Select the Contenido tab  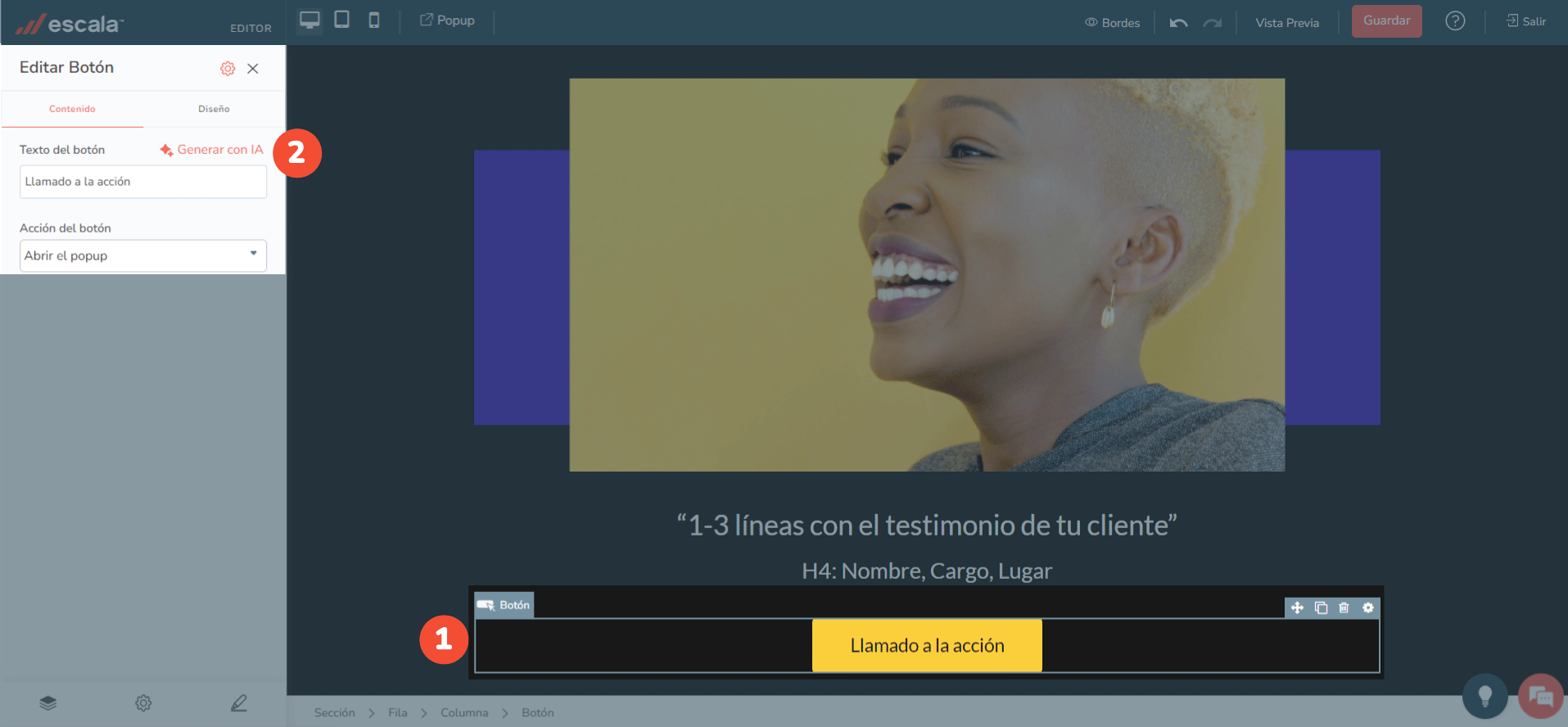[x=72, y=109]
